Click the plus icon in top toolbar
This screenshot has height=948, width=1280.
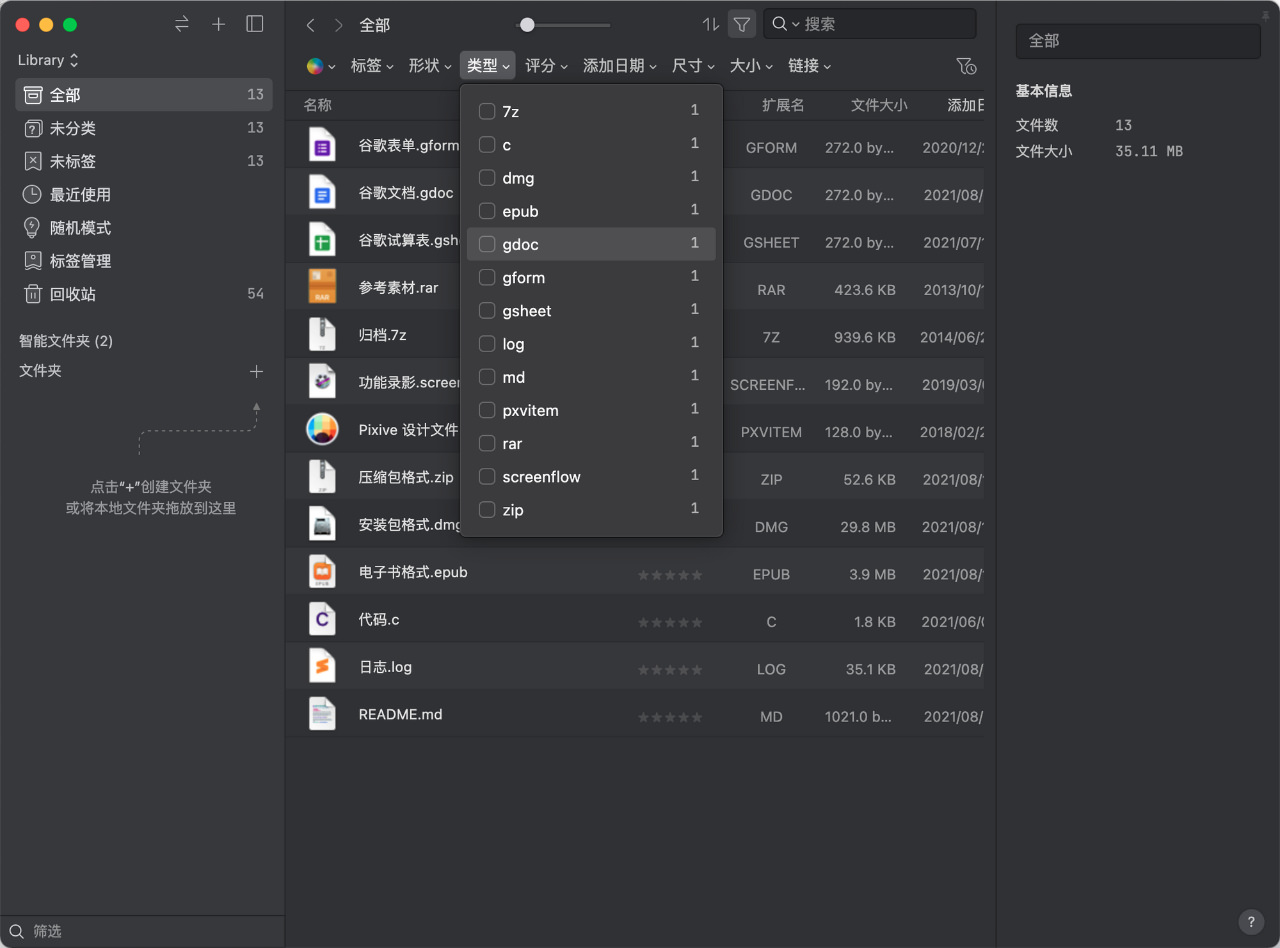pos(219,24)
